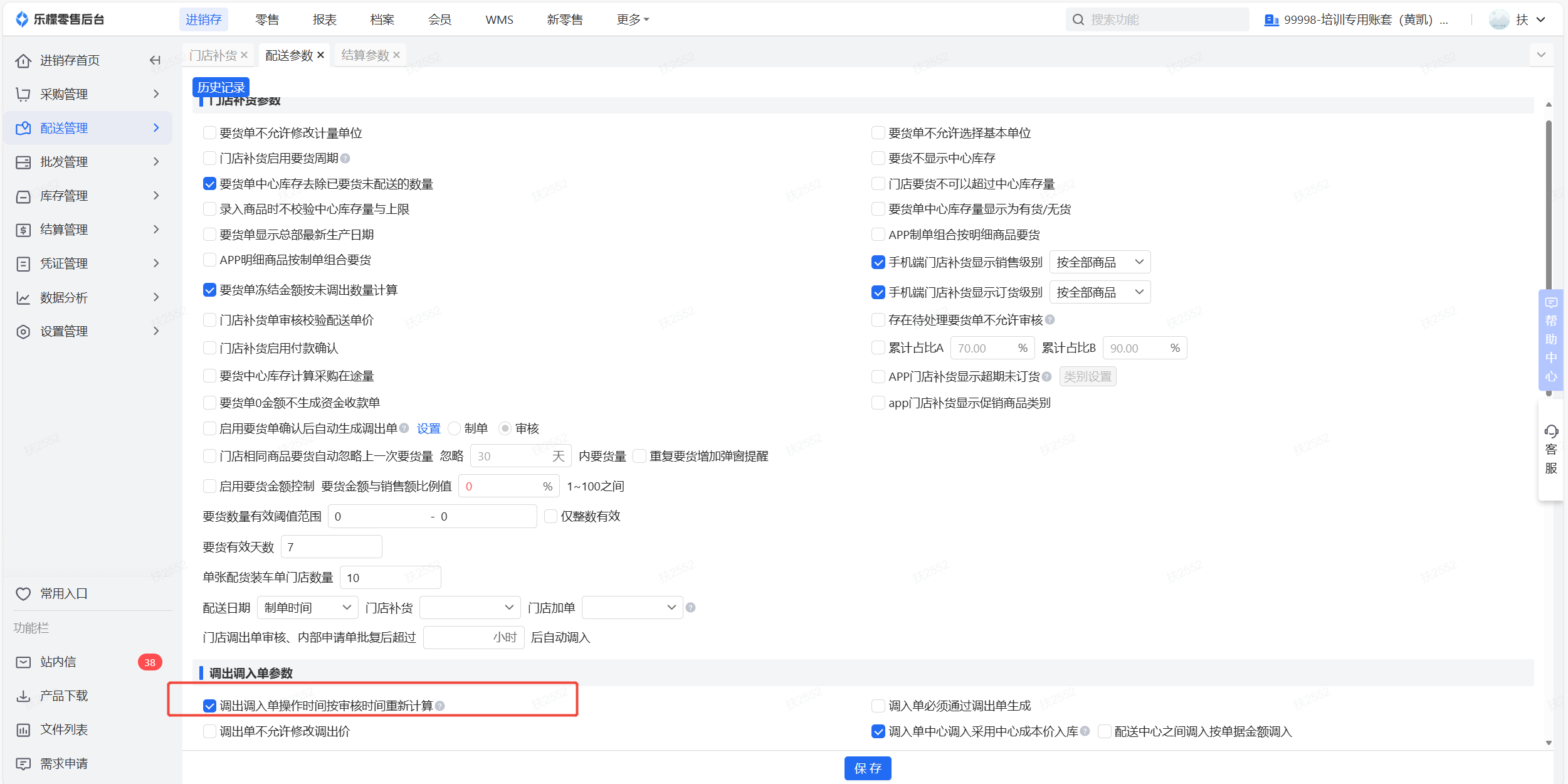Switch to the 门店补货 tab
1568x784 pixels.
pyautogui.click(x=213, y=55)
